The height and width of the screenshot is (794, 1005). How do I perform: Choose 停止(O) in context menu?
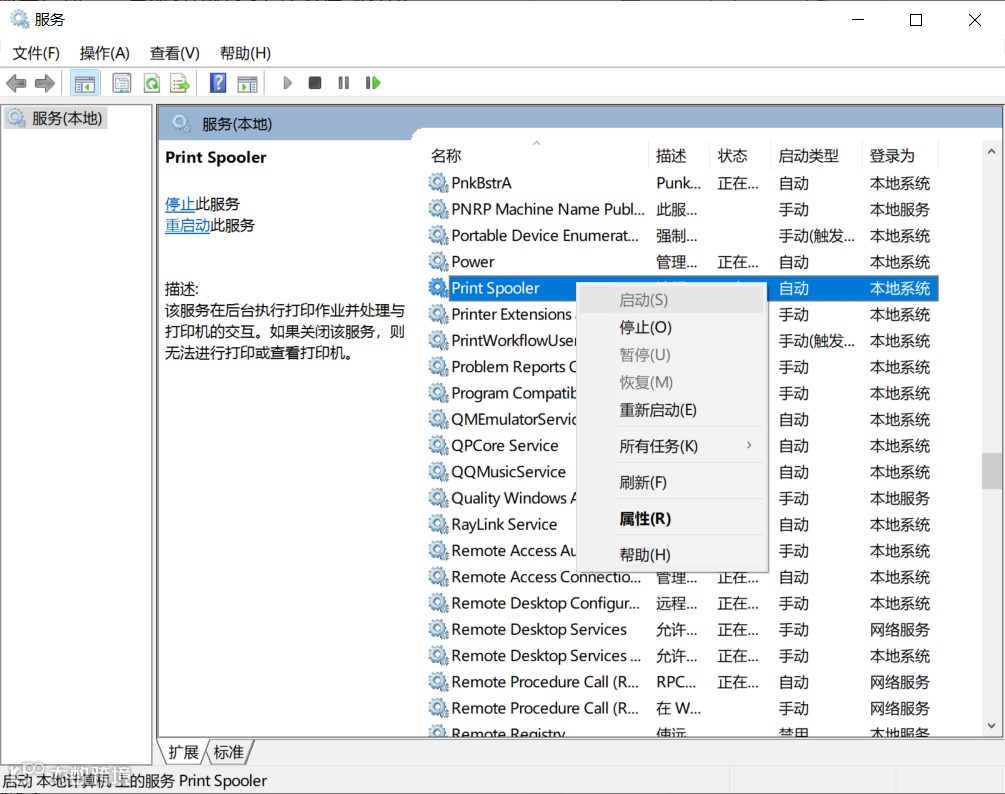(672, 327)
